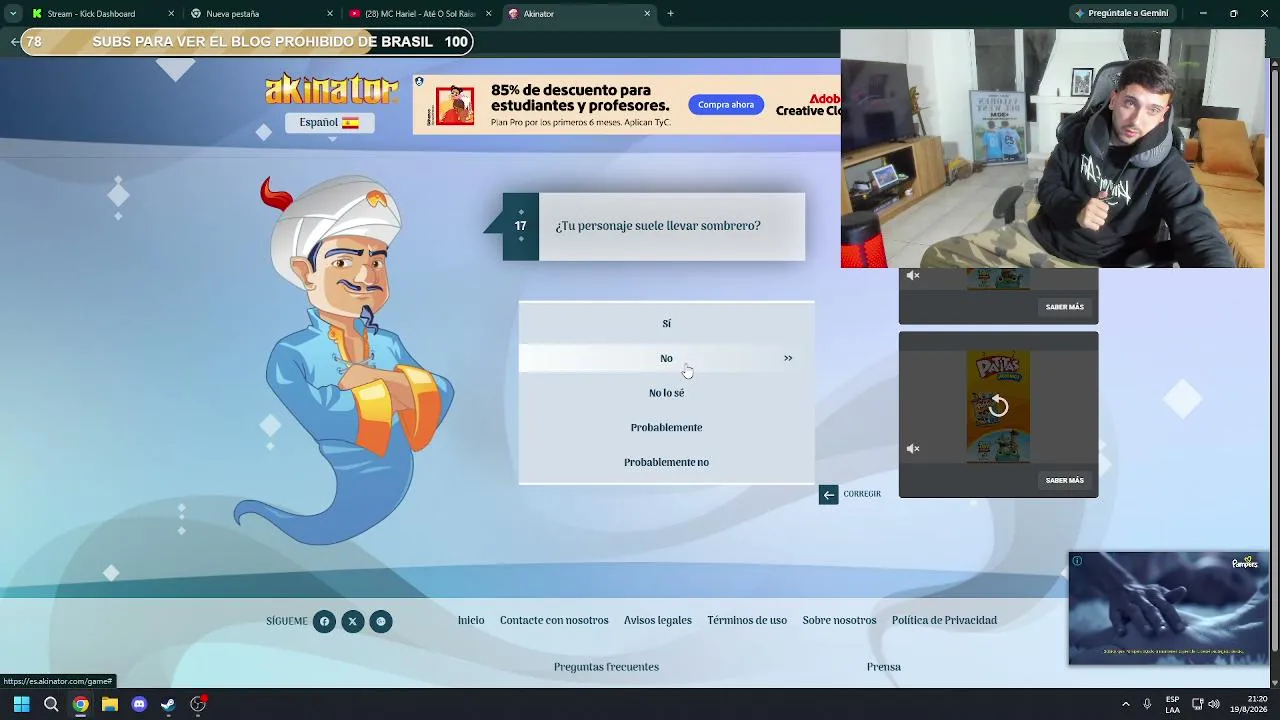Answer "No" to the hat question
The height and width of the screenshot is (720, 1280).
pos(666,358)
